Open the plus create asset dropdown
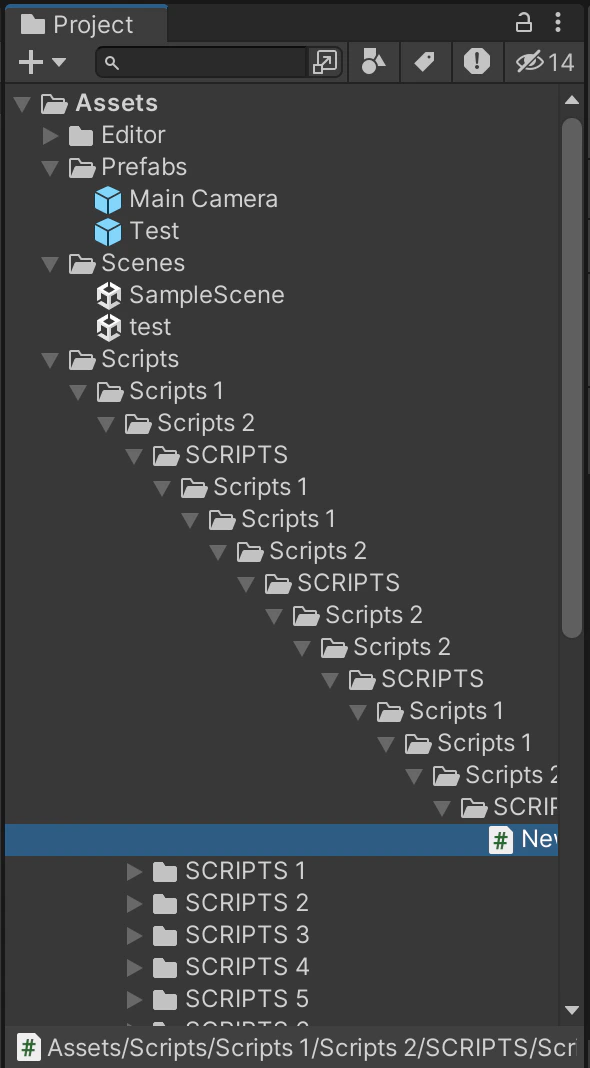The image size is (590, 1068). [42, 63]
